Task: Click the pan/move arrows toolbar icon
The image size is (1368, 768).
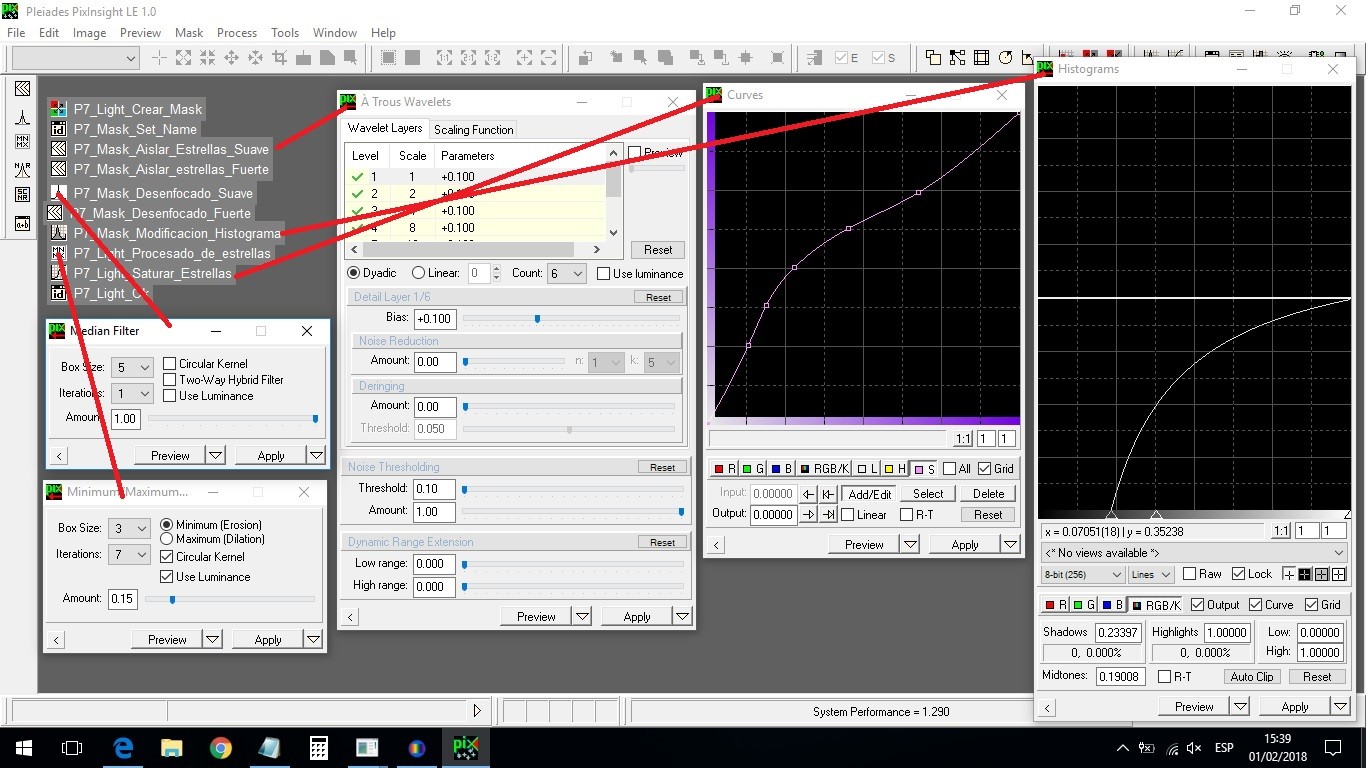Action: [x=232, y=58]
